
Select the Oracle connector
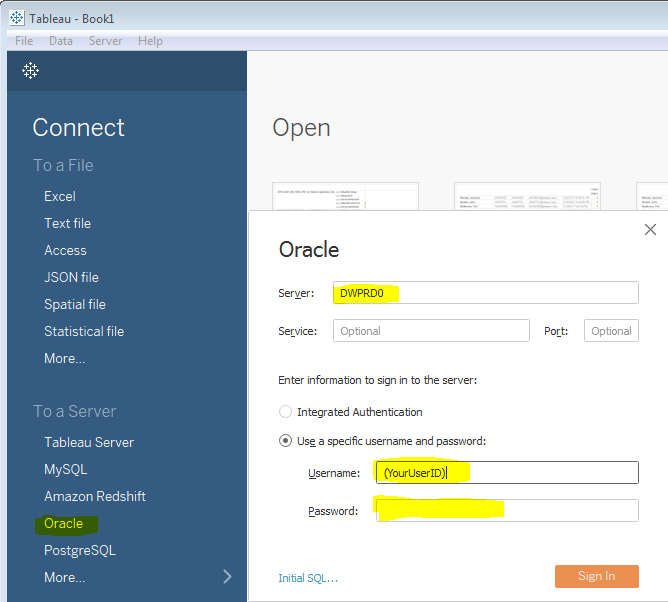point(64,523)
